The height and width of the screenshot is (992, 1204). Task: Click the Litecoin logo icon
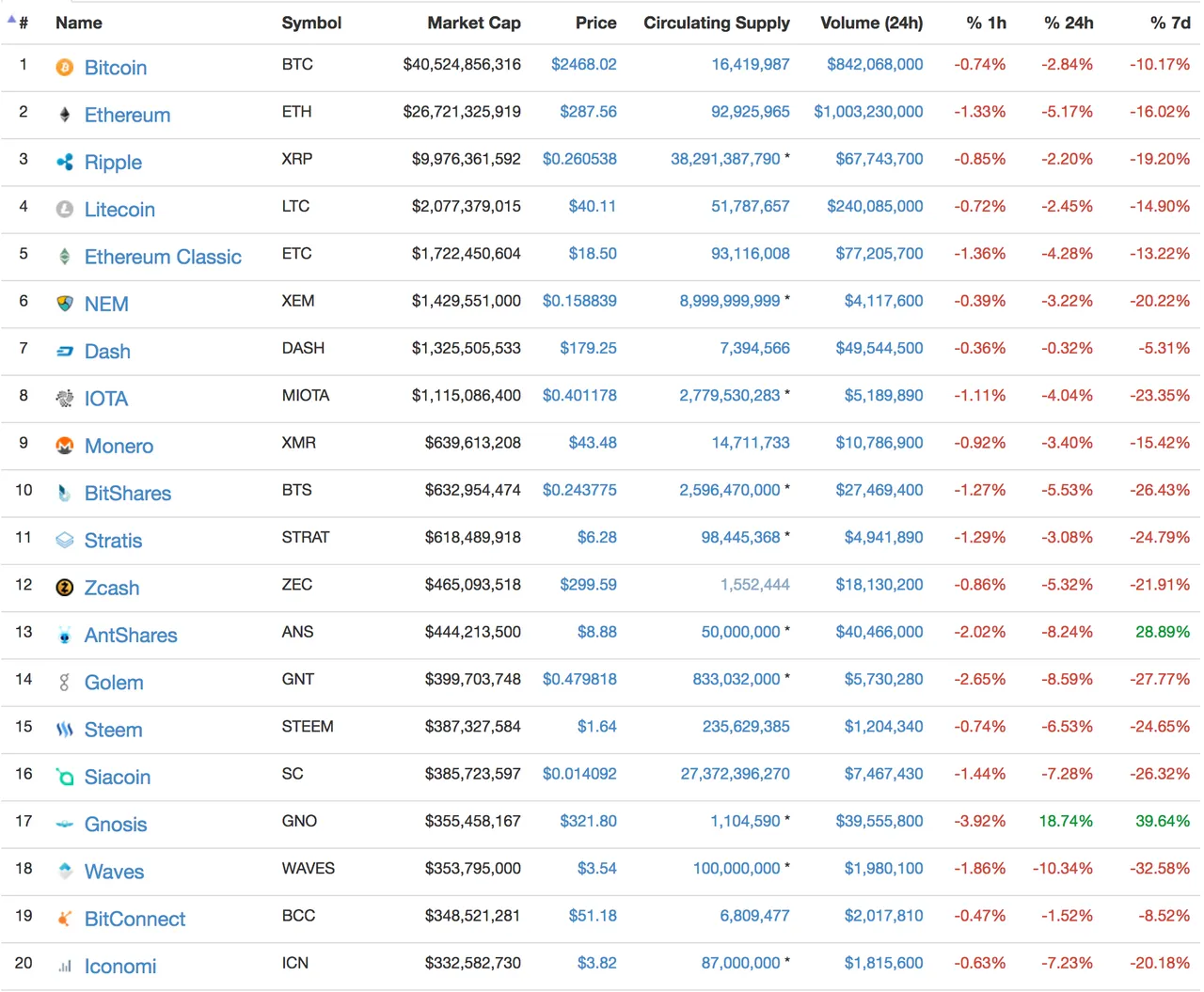[x=65, y=210]
